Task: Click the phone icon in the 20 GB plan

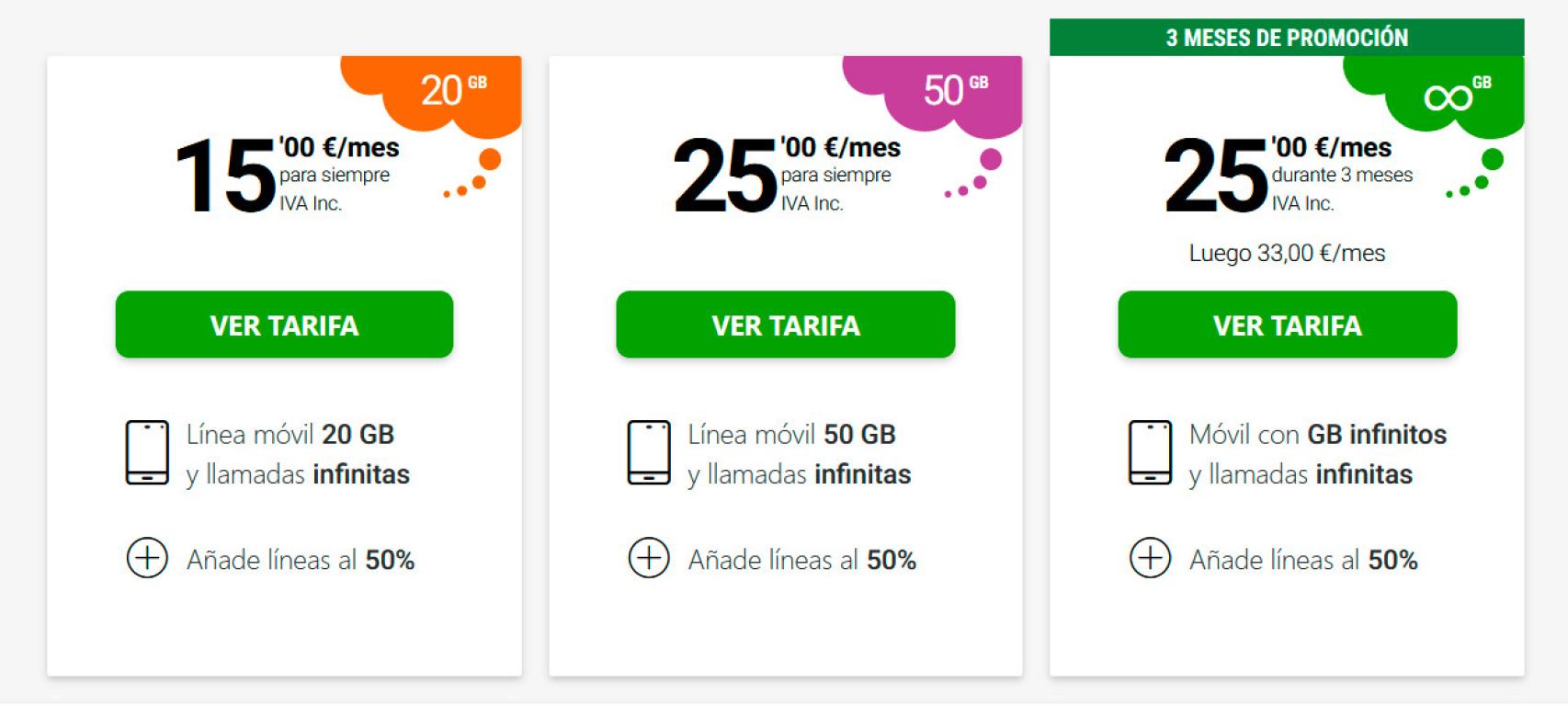Action: click(147, 452)
